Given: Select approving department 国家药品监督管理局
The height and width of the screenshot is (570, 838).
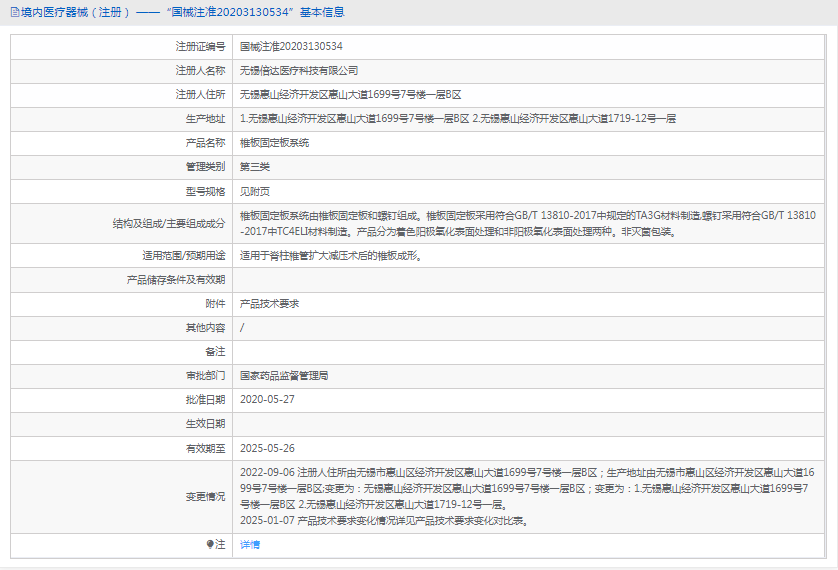Looking at the screenshot, I should point(284,376).
